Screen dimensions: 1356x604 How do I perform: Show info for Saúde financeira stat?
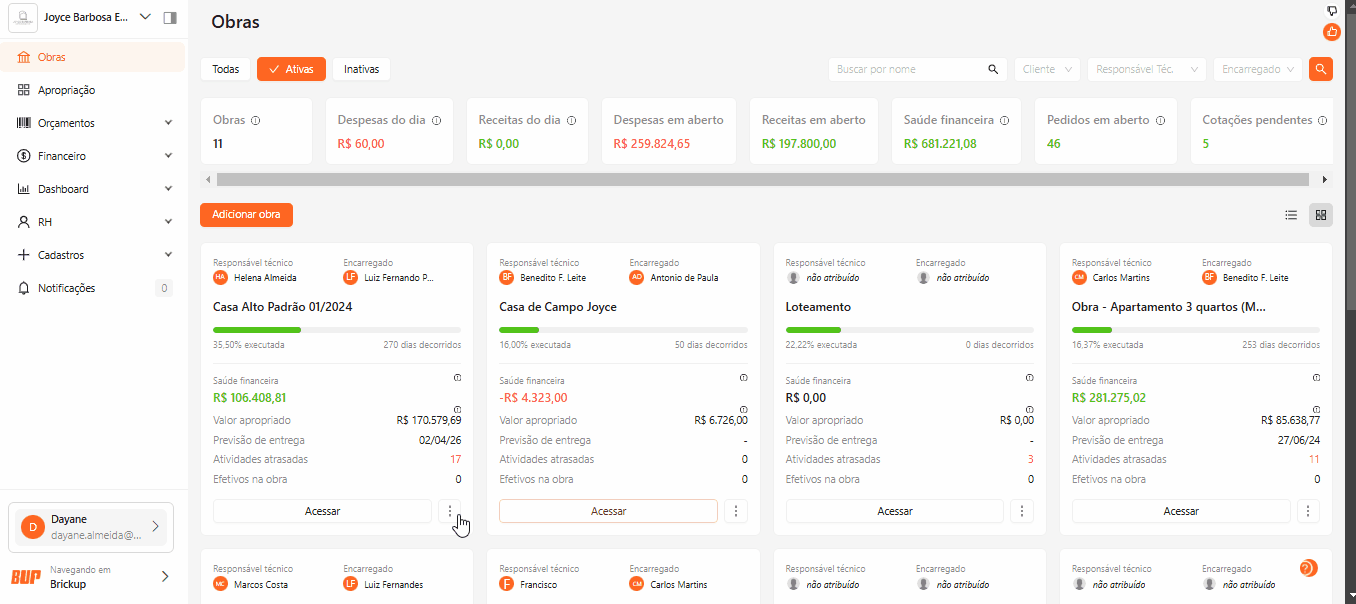tap(1004, 120)
